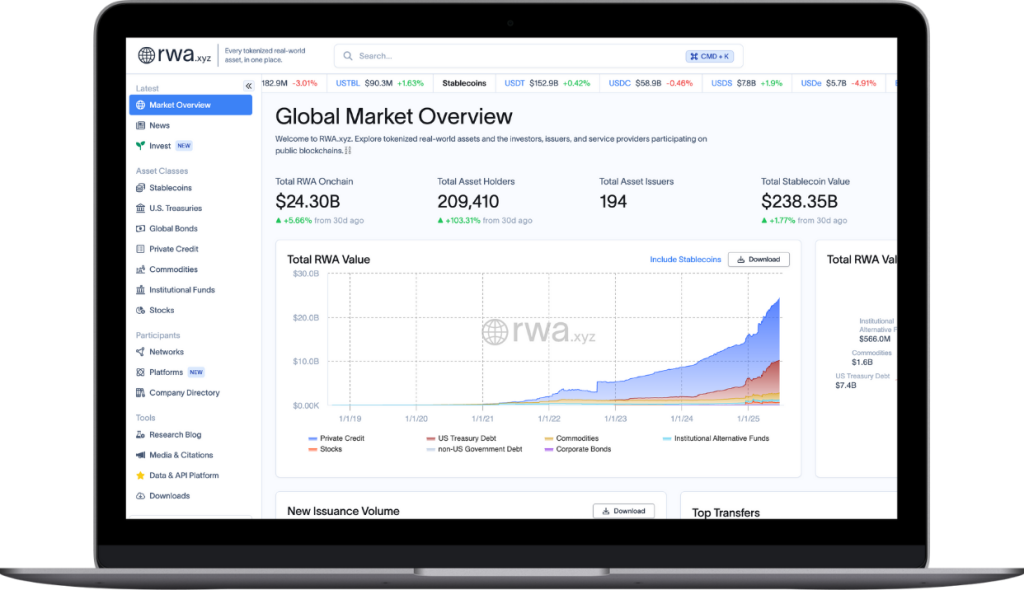Toggle Commodities legend series
The height and width of the screenshot is (590, 1024).
(x=571, y=438)
